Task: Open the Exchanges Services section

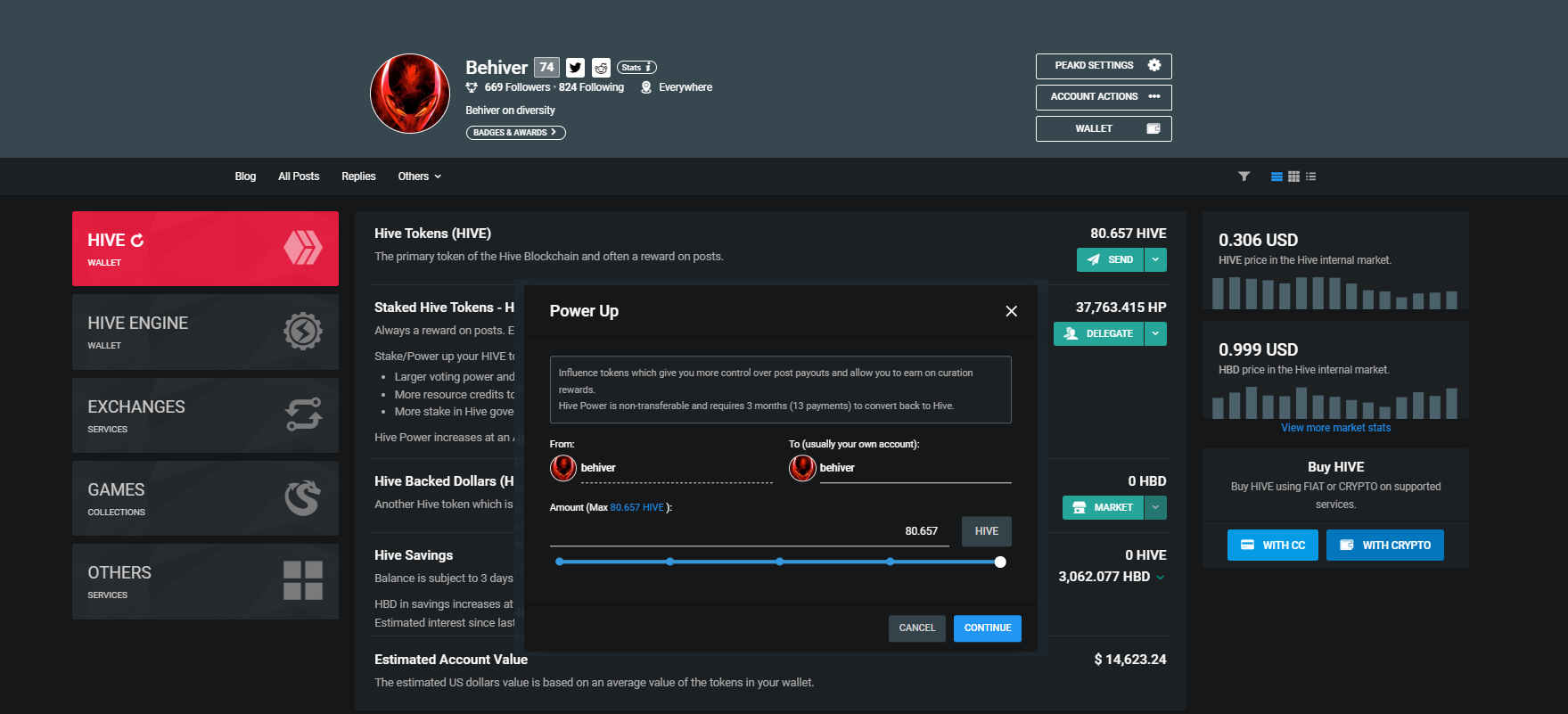Action: coord(205,415)
